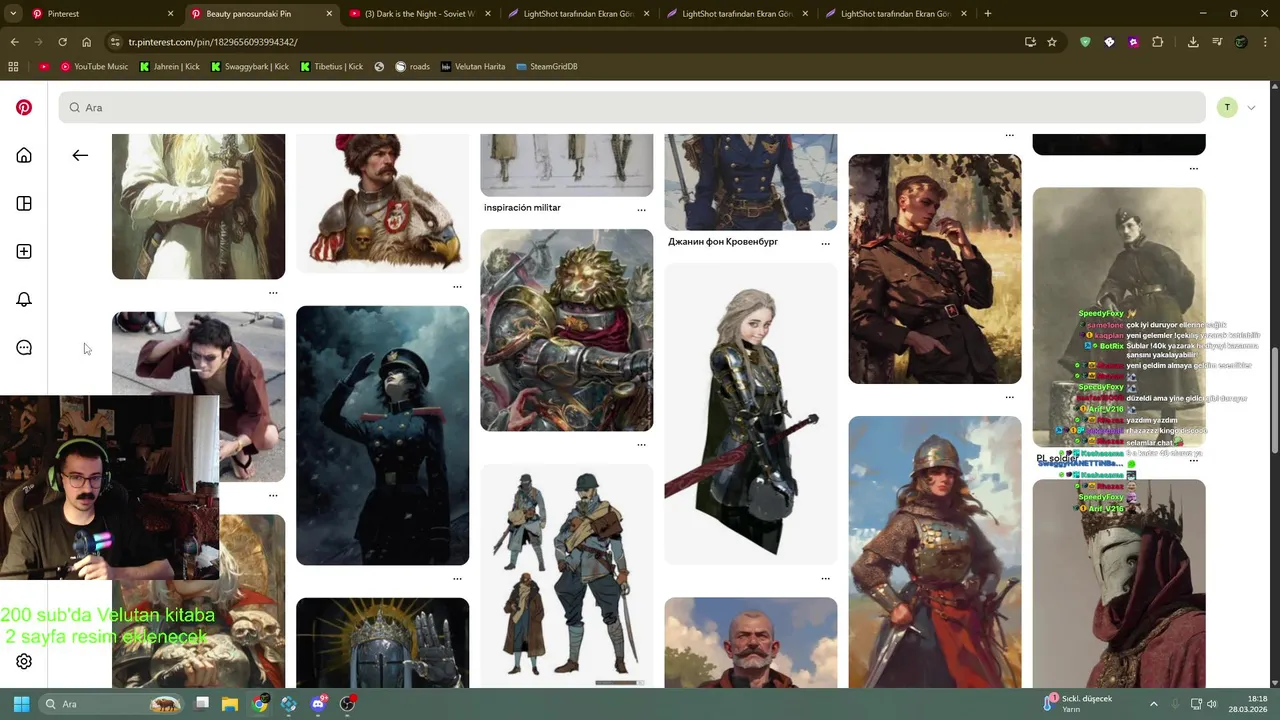The image size is (1280, 720).
Task: Open the Pinterest home icon in sidebar
Action: [x=24, y=155]
